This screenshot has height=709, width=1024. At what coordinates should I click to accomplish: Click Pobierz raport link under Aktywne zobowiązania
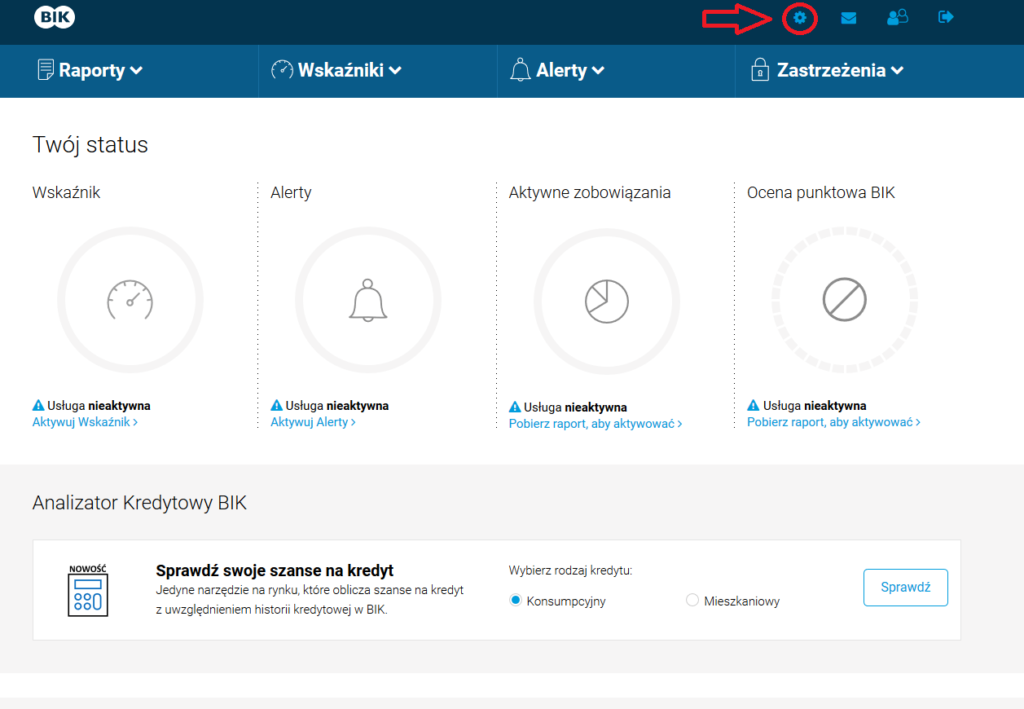595,424
